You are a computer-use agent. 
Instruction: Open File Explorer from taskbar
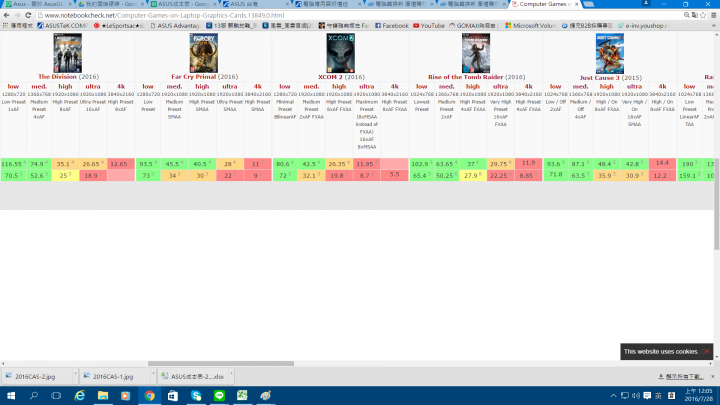pyautogui.click(x=103, y=395)
